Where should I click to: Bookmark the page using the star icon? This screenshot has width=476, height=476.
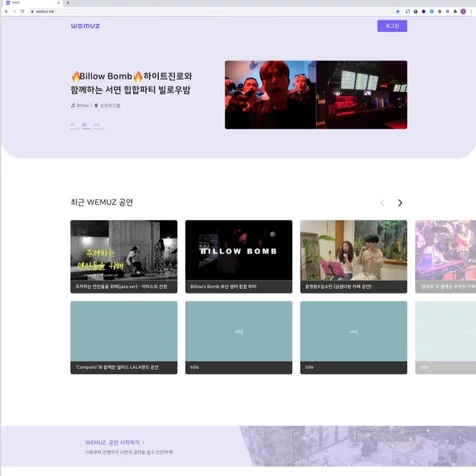[x=398, y=11]
